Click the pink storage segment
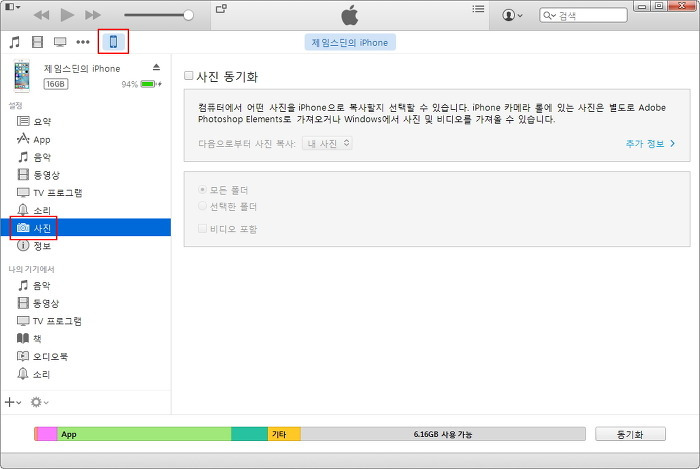The height and width of the screenshot is (469, 700). [47, 434]
